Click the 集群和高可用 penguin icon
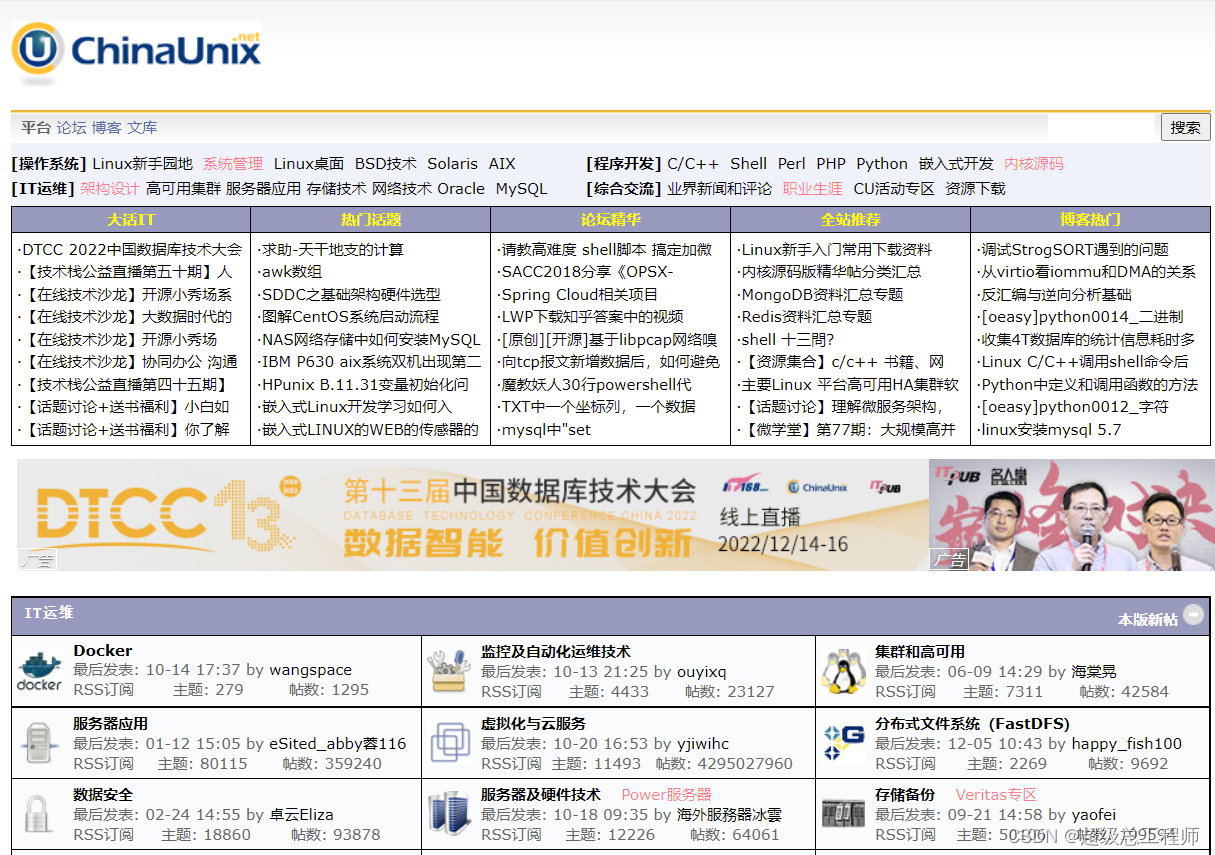1215x855 pixels. click(843, 671)
